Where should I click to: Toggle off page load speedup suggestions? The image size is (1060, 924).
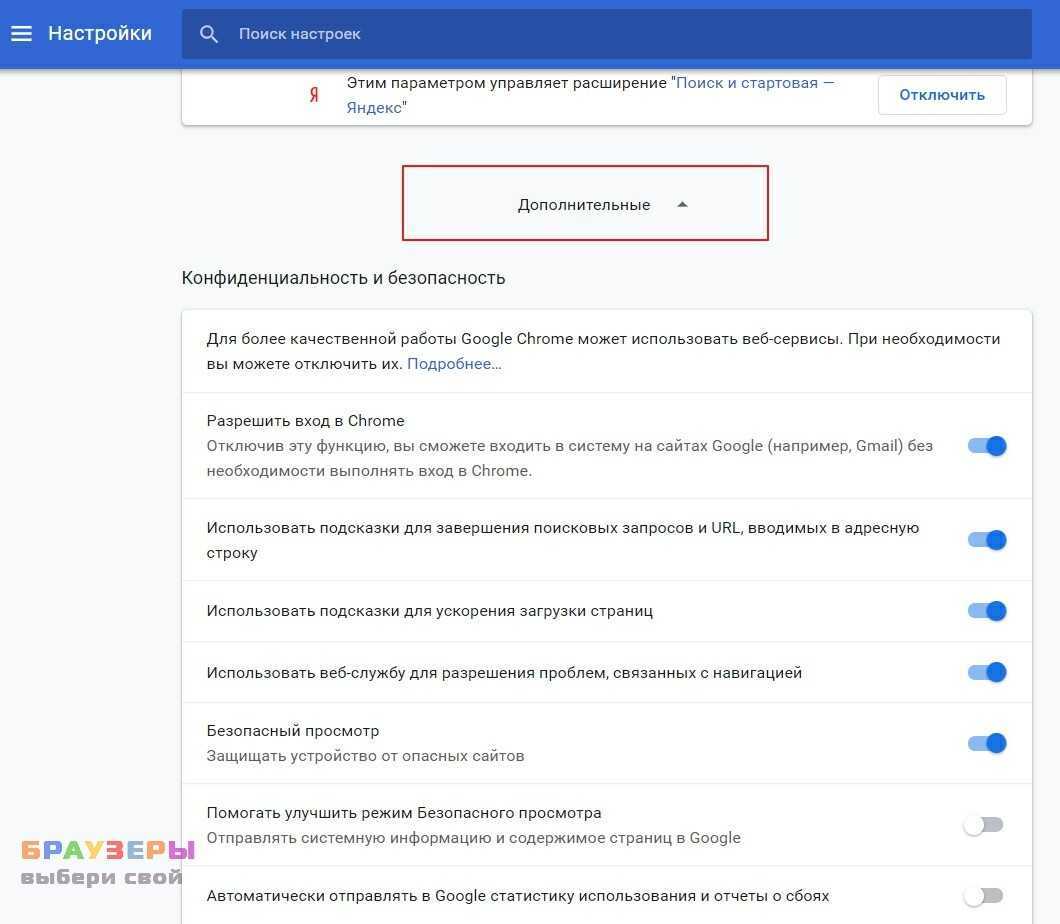pyautogui.click(x=986, y=611)
